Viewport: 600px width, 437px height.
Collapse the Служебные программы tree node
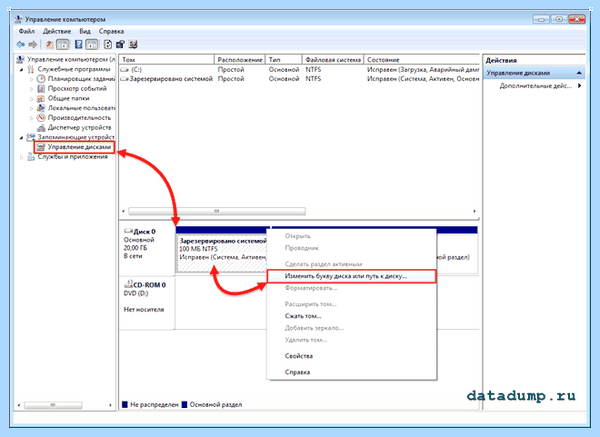pyautogui.click(x=21, y=70)
